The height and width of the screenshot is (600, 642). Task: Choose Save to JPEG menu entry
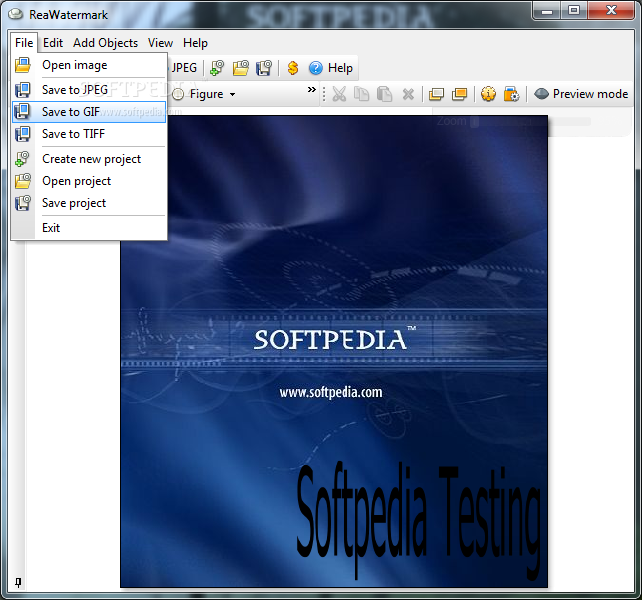coord(89,89)
